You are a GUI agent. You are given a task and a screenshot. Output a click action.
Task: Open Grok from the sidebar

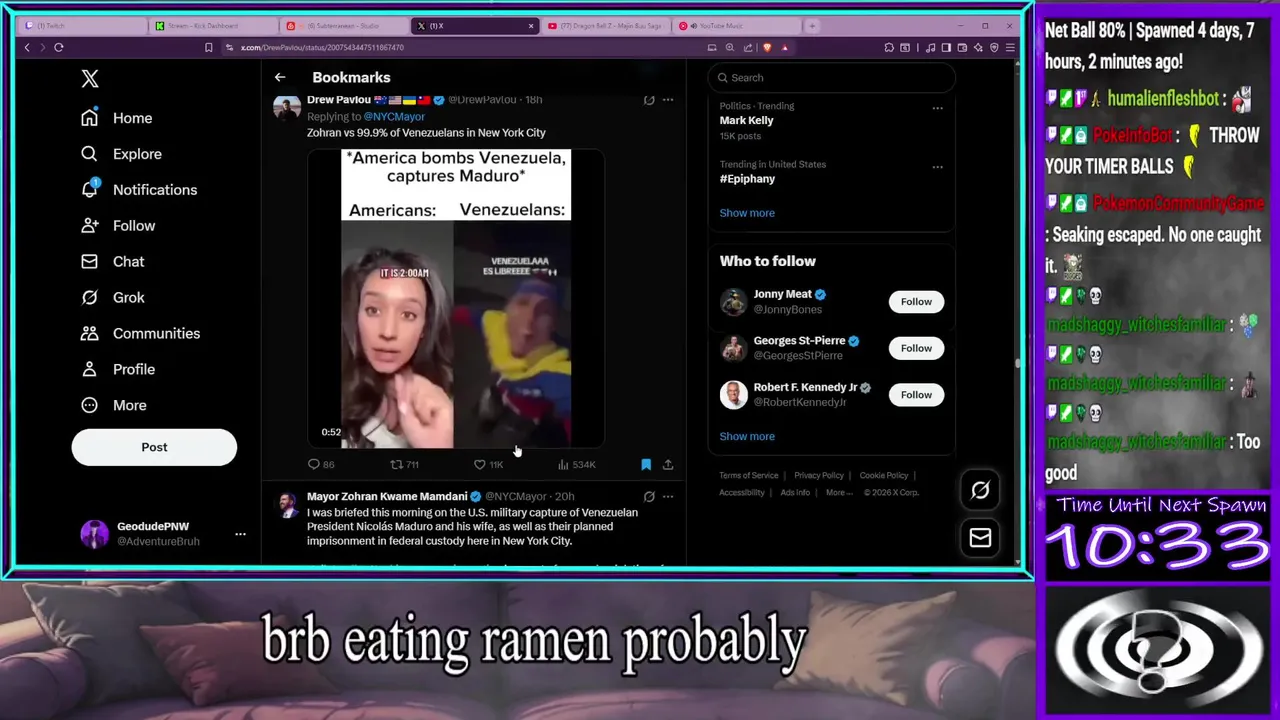[113, 297]
